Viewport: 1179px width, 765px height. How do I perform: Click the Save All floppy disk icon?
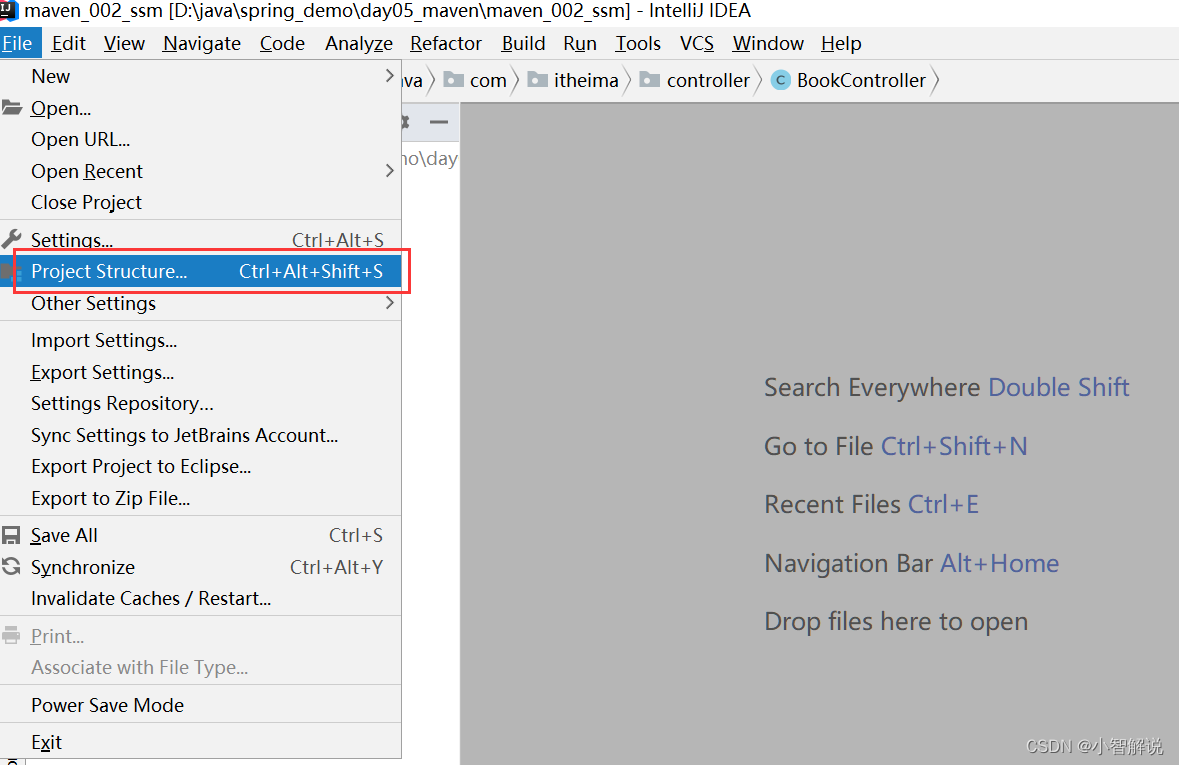point(11,536)
